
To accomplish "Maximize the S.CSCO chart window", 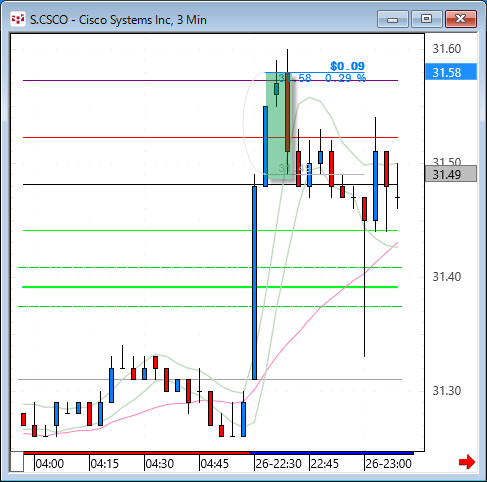I will [426, 19].
